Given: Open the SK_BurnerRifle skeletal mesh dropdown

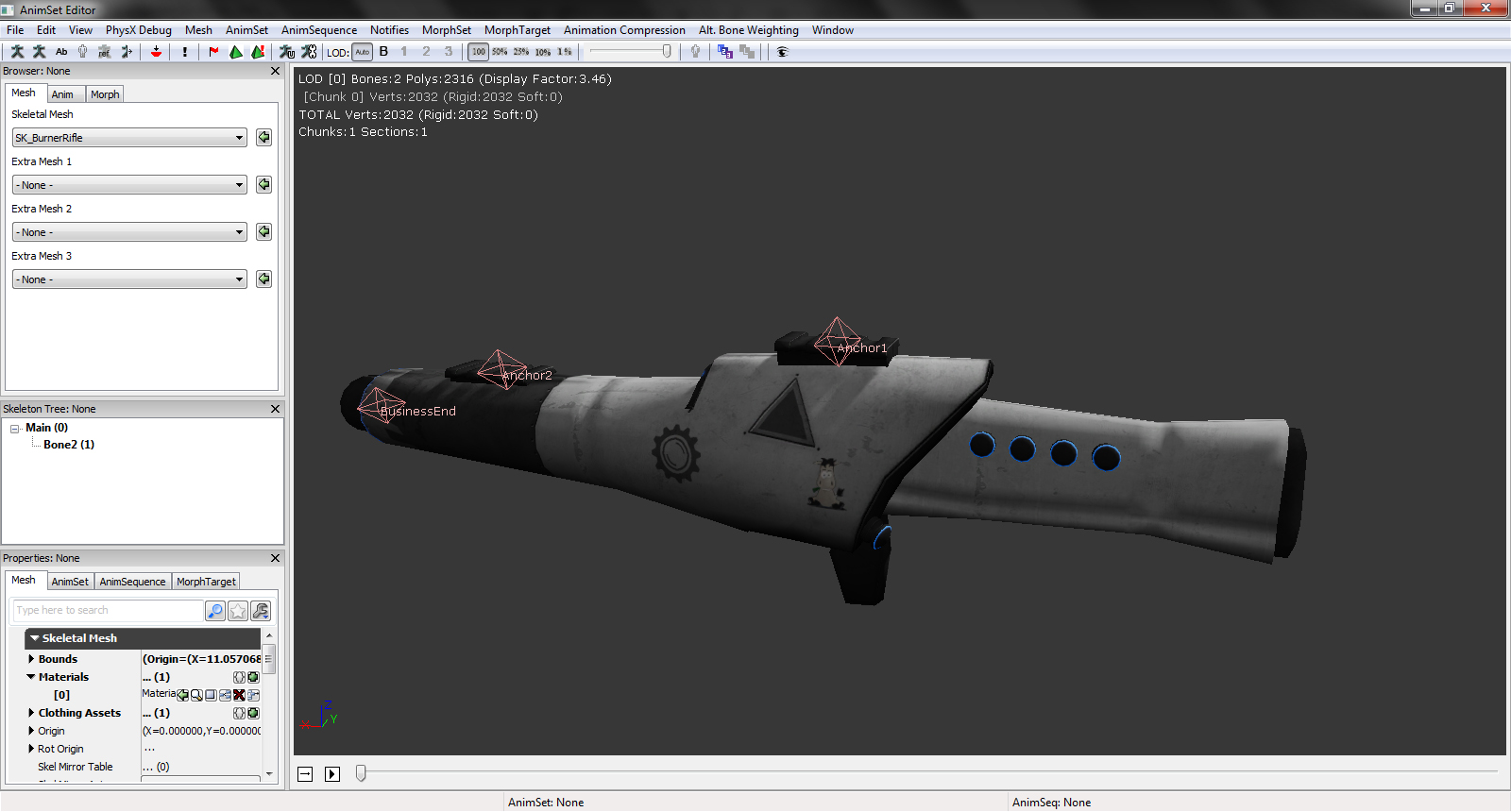Looking at the screenshot, I should click(129, 138).
